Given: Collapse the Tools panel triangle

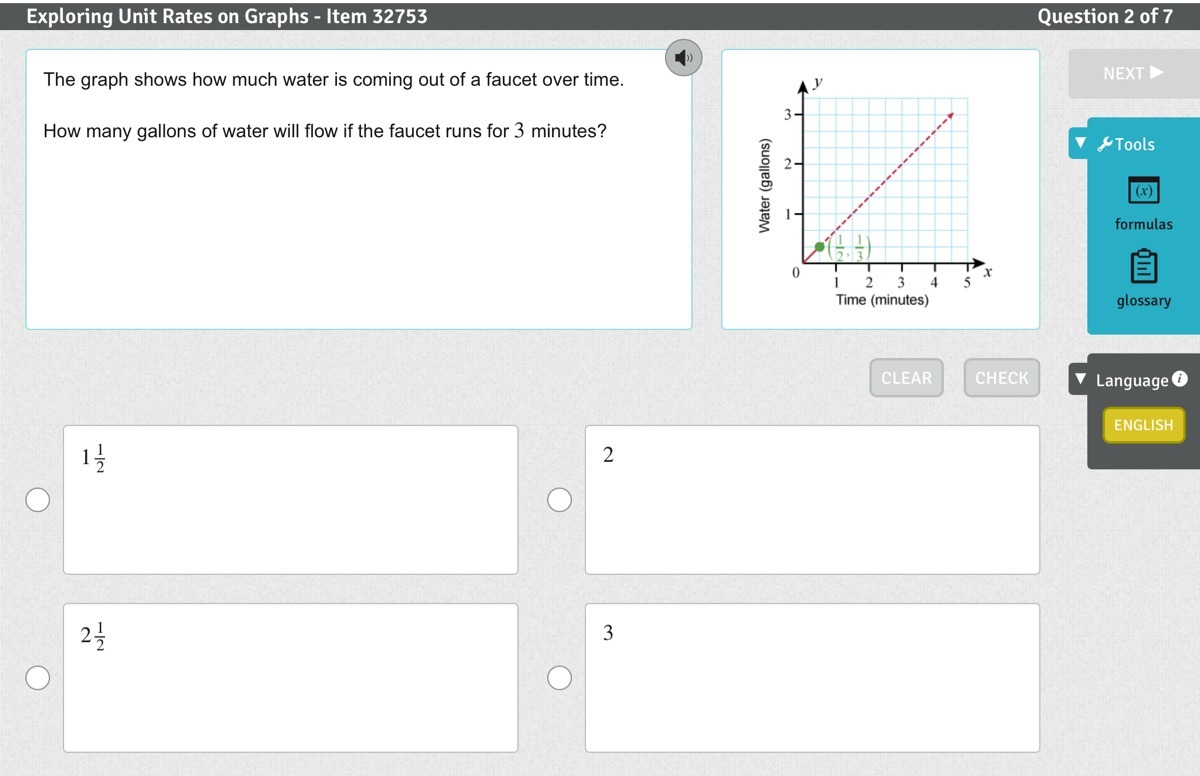Looking at the screenshot, I should click(x=1080, y=143).
